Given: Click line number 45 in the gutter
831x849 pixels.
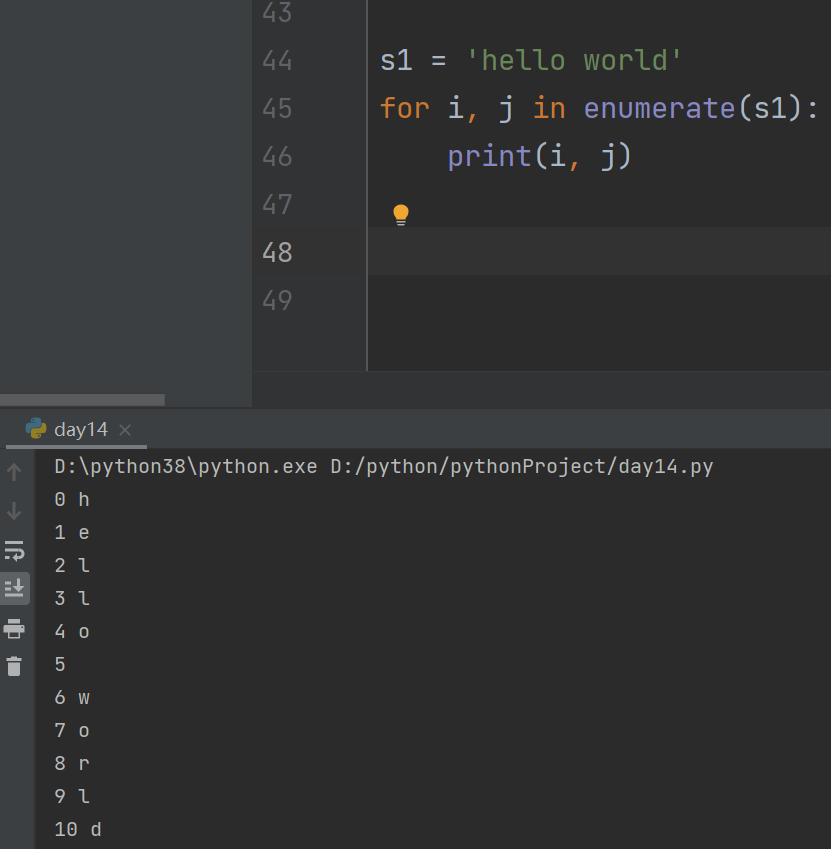Looking at the screenshot, I should [277, 108].
